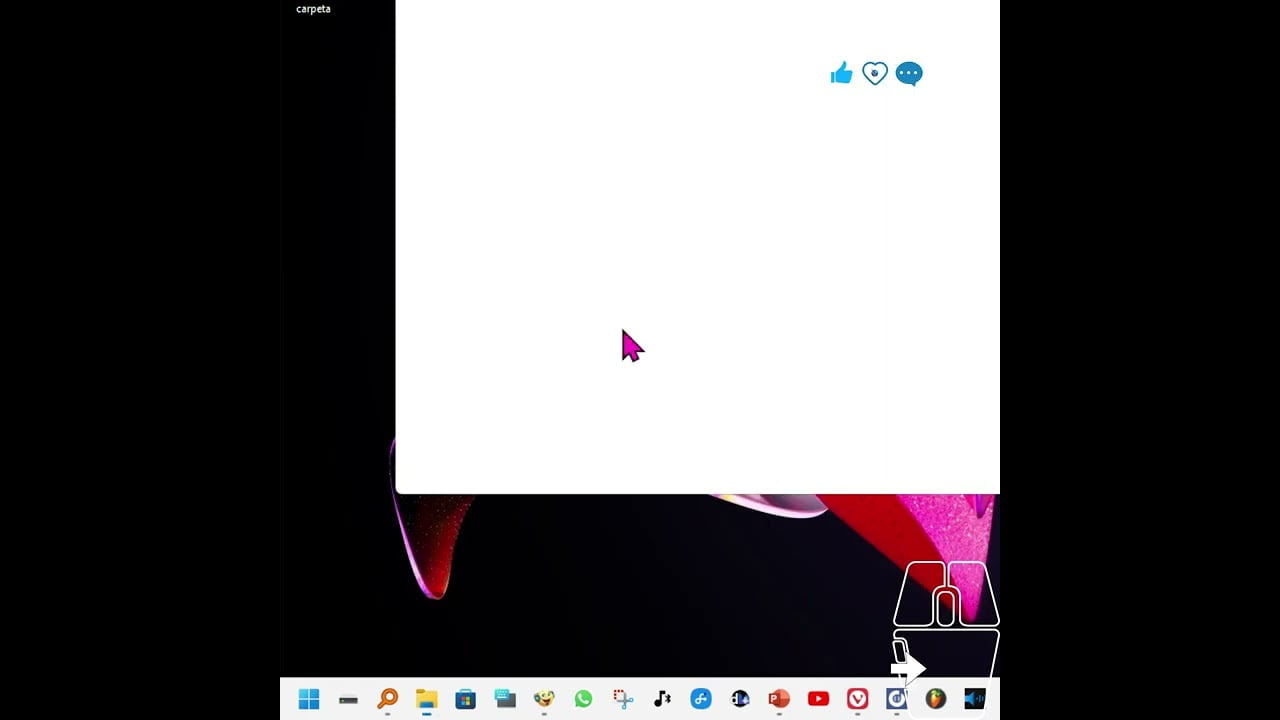Open WhatsApp from the taskbar
This screenshot has height=720, width=1280.
tap(583, 699)
